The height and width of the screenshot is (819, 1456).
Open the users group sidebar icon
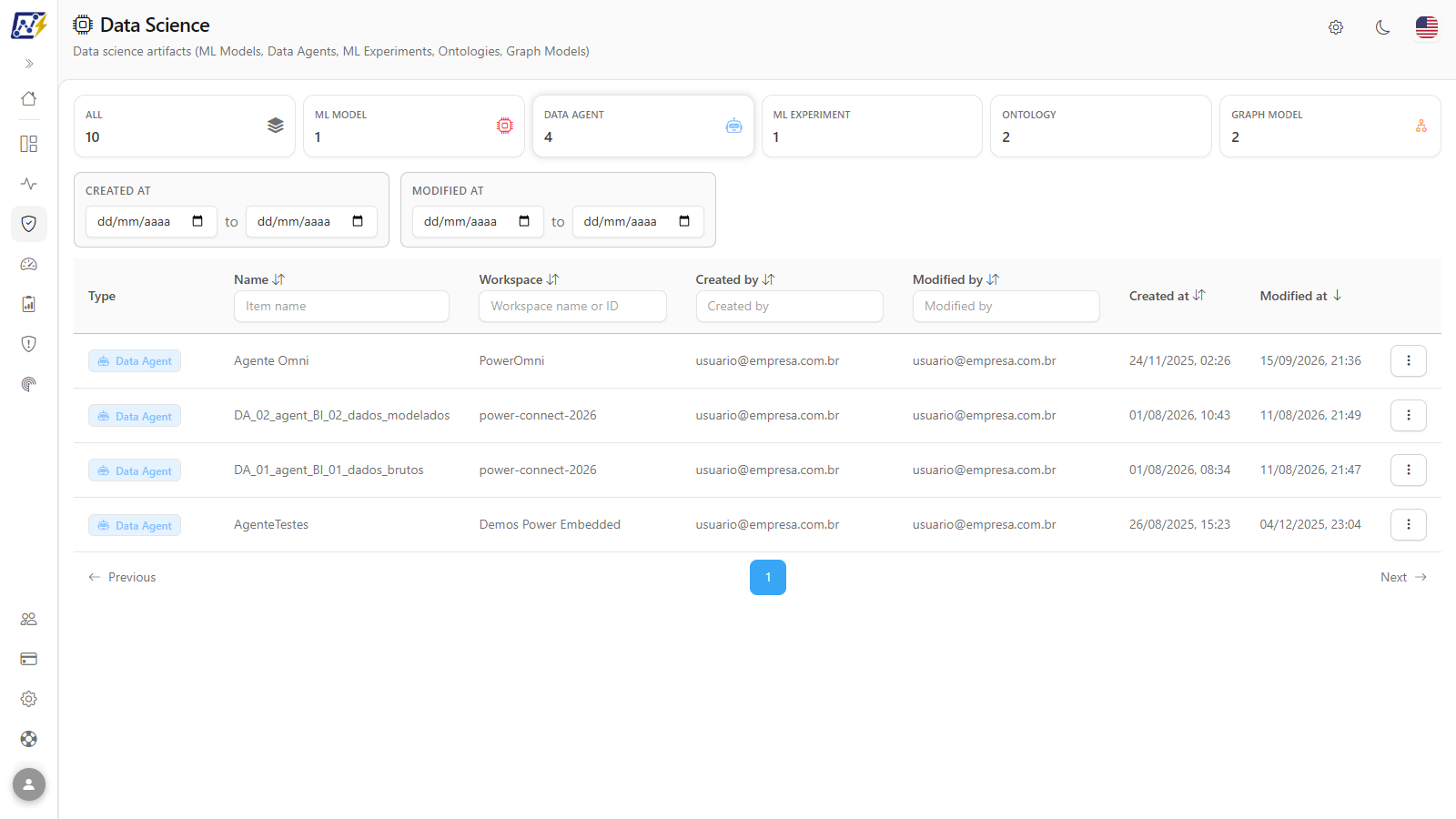click(x=29, y=619)
